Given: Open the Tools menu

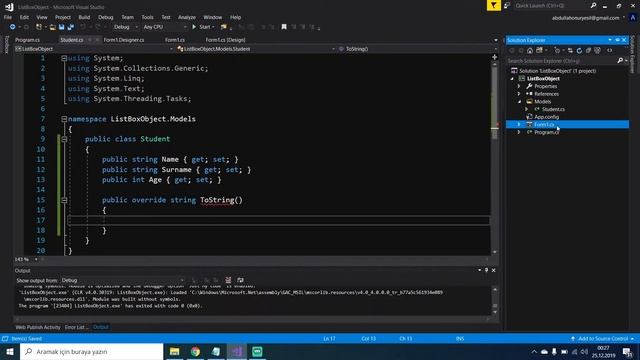Looking at the screenshot, I should click(147, 17).
